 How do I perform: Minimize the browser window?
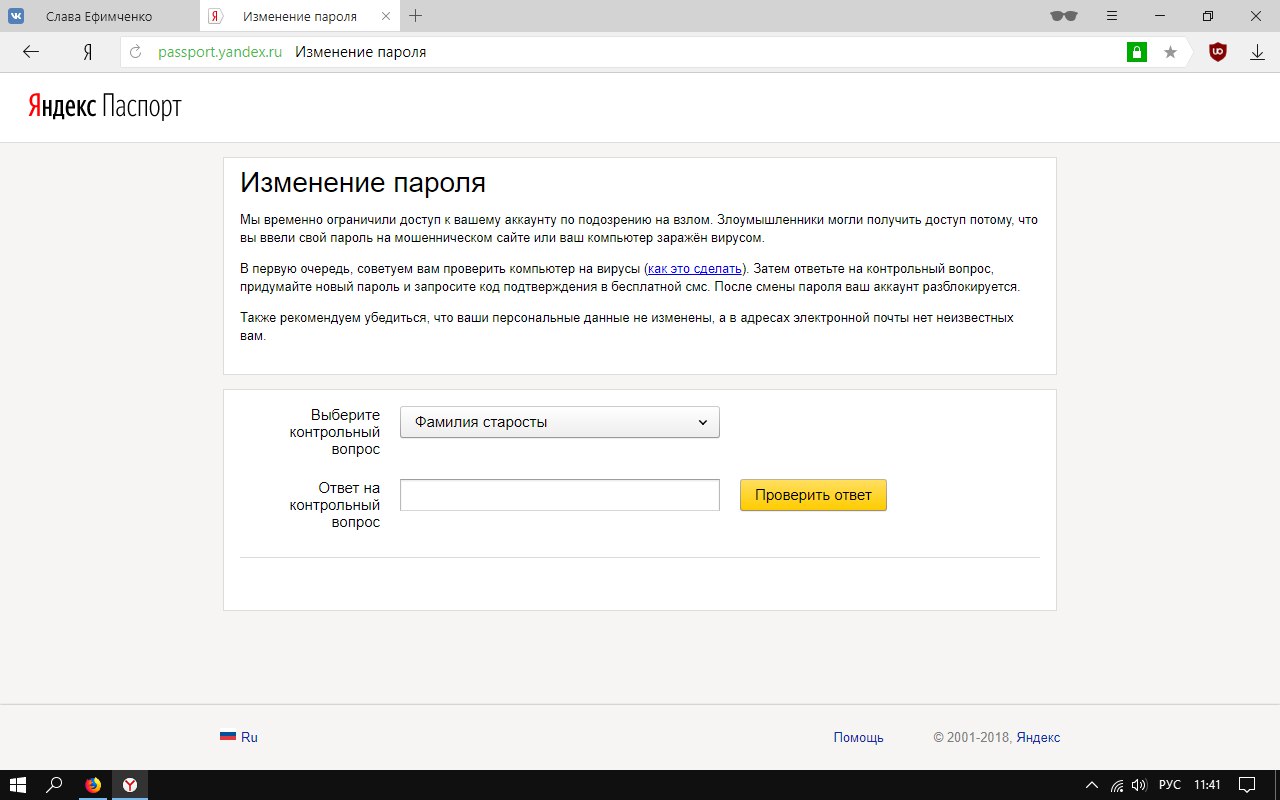click(x=1160, y=16)
